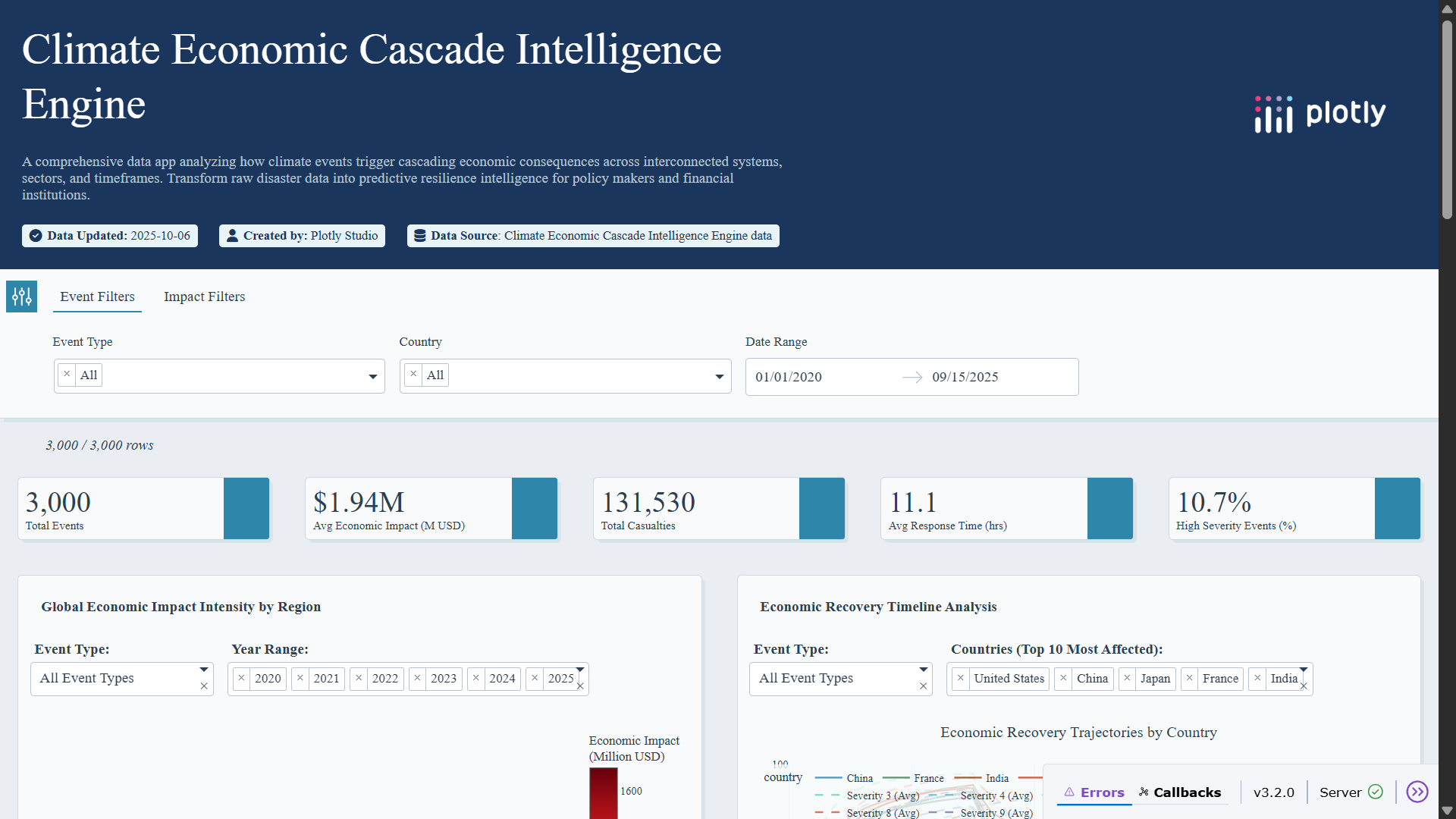Click the Server status checkmark icon
This screenshot has height=819, width=1456.
[1376, 792]
